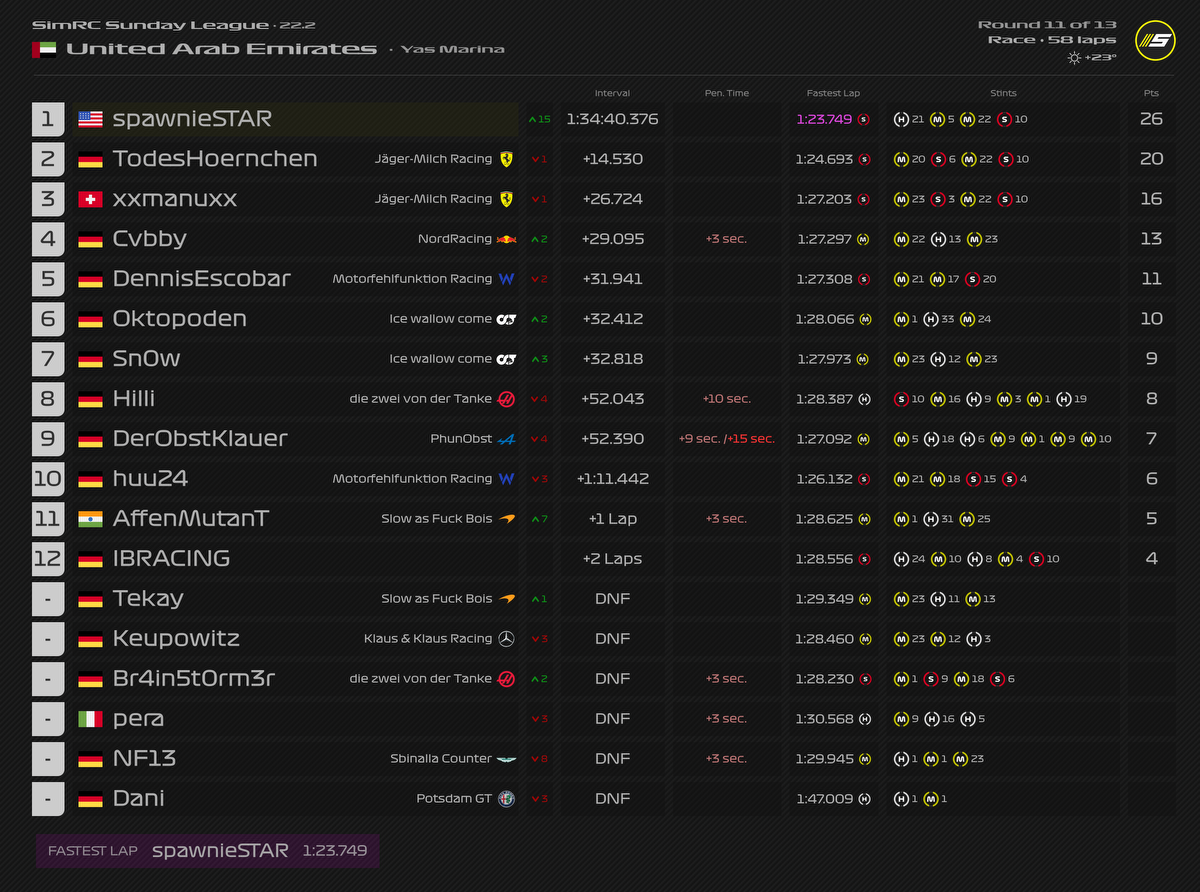Click the Mercedes logo beside Klaus & Klaus Racing

[507, 639]
